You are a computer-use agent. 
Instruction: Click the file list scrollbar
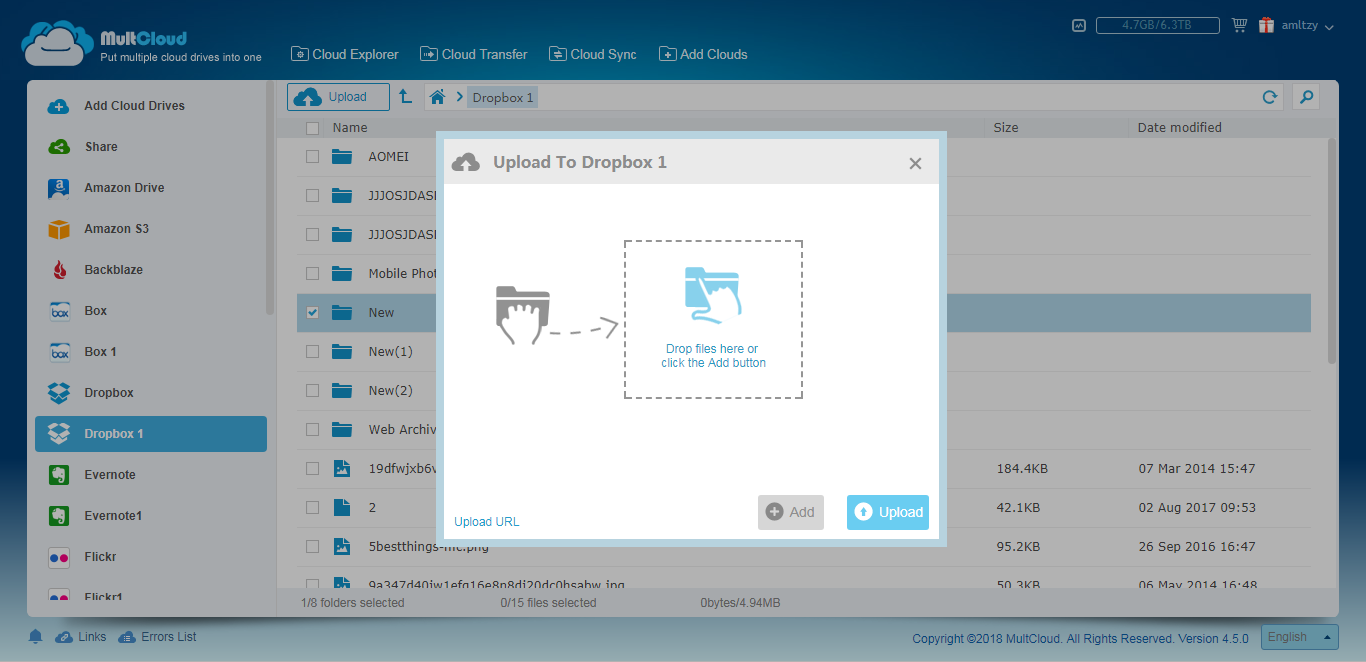tap(1331, 250)
